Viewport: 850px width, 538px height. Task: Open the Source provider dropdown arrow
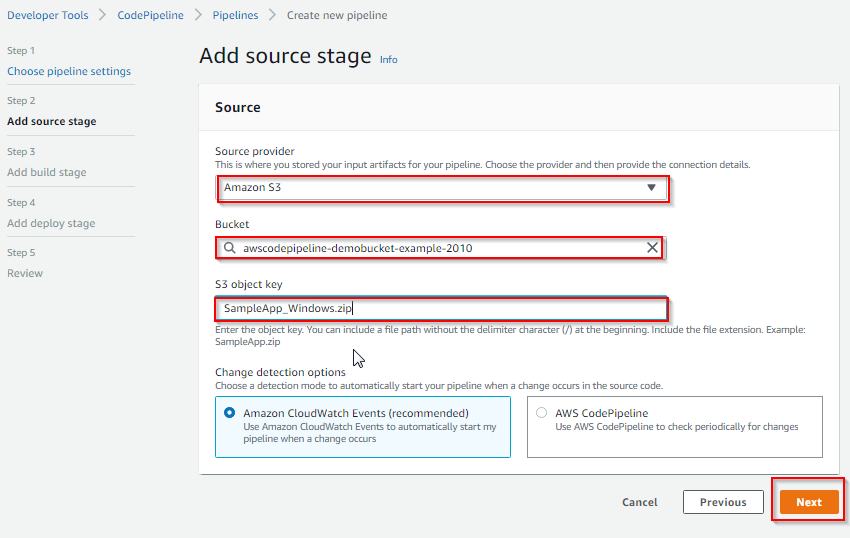point(651,188)
